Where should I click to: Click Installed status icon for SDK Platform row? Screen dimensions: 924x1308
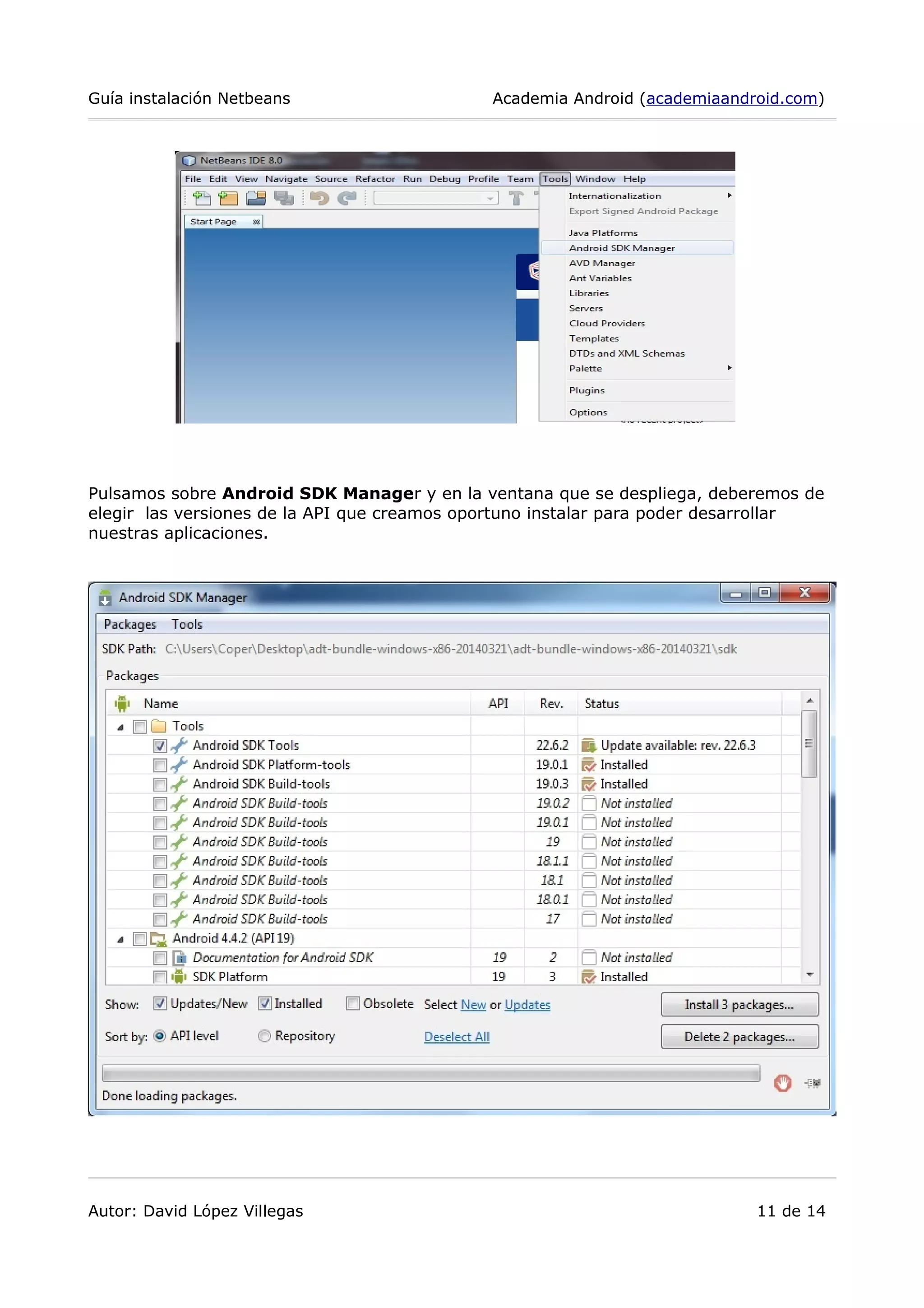(x=589, y=976)
